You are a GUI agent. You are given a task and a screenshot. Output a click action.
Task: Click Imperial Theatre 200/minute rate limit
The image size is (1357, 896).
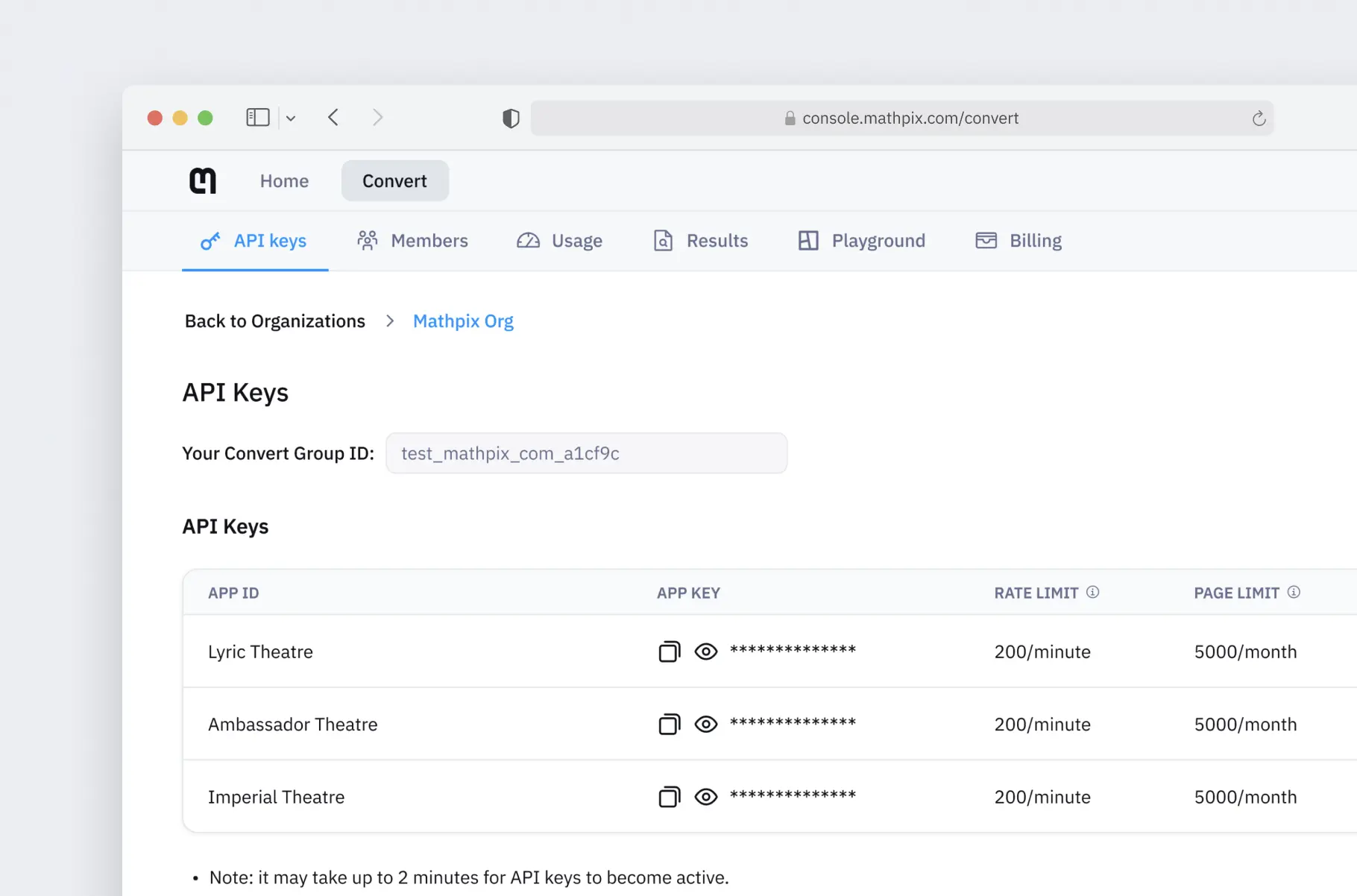click(1042, 797)
